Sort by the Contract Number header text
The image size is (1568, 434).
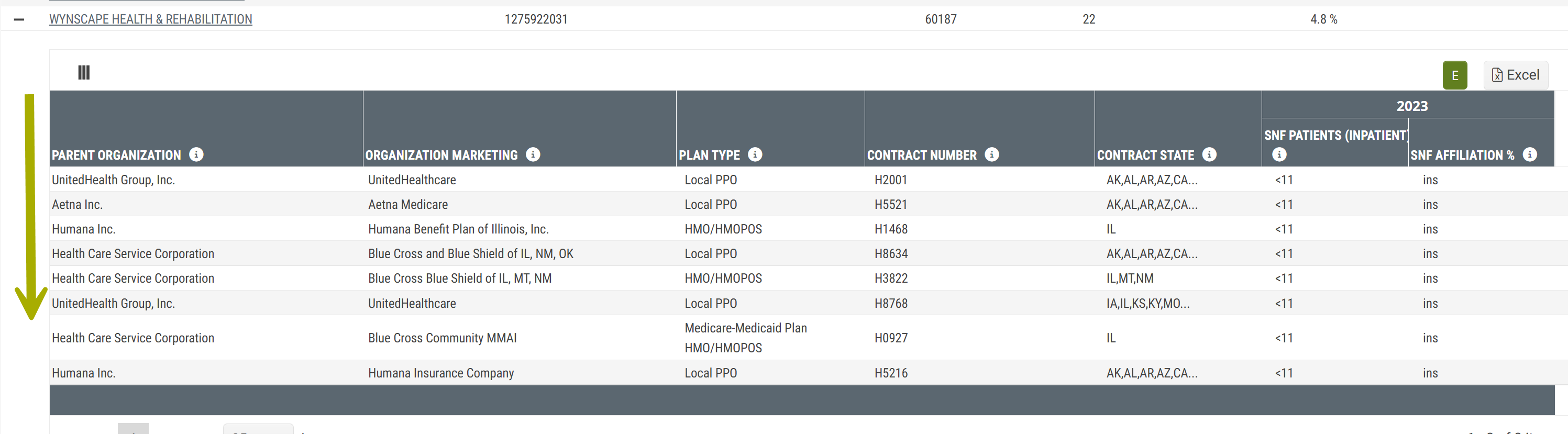pos(922,155)
